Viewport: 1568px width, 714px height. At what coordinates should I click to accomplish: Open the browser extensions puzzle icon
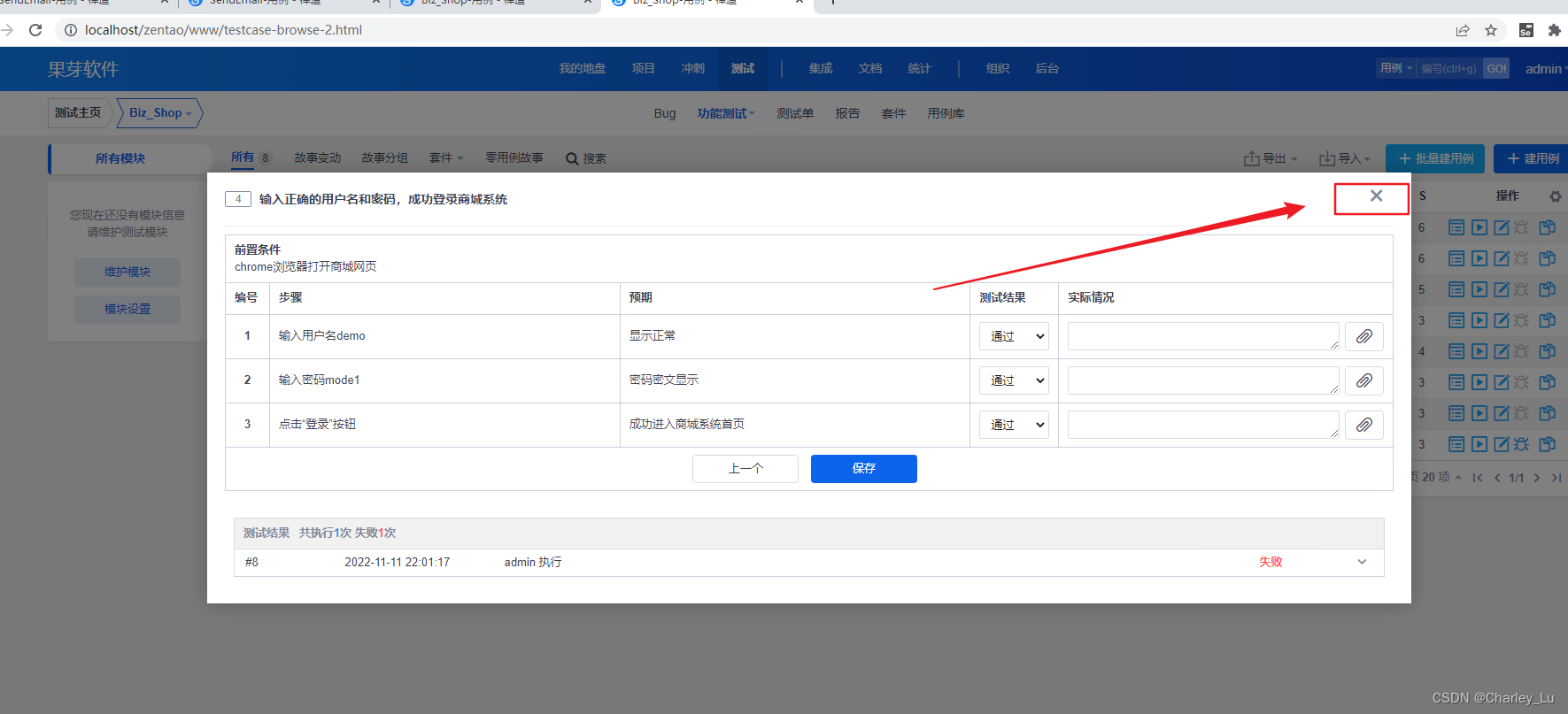pyautogui.click(x=1554, y=30)
